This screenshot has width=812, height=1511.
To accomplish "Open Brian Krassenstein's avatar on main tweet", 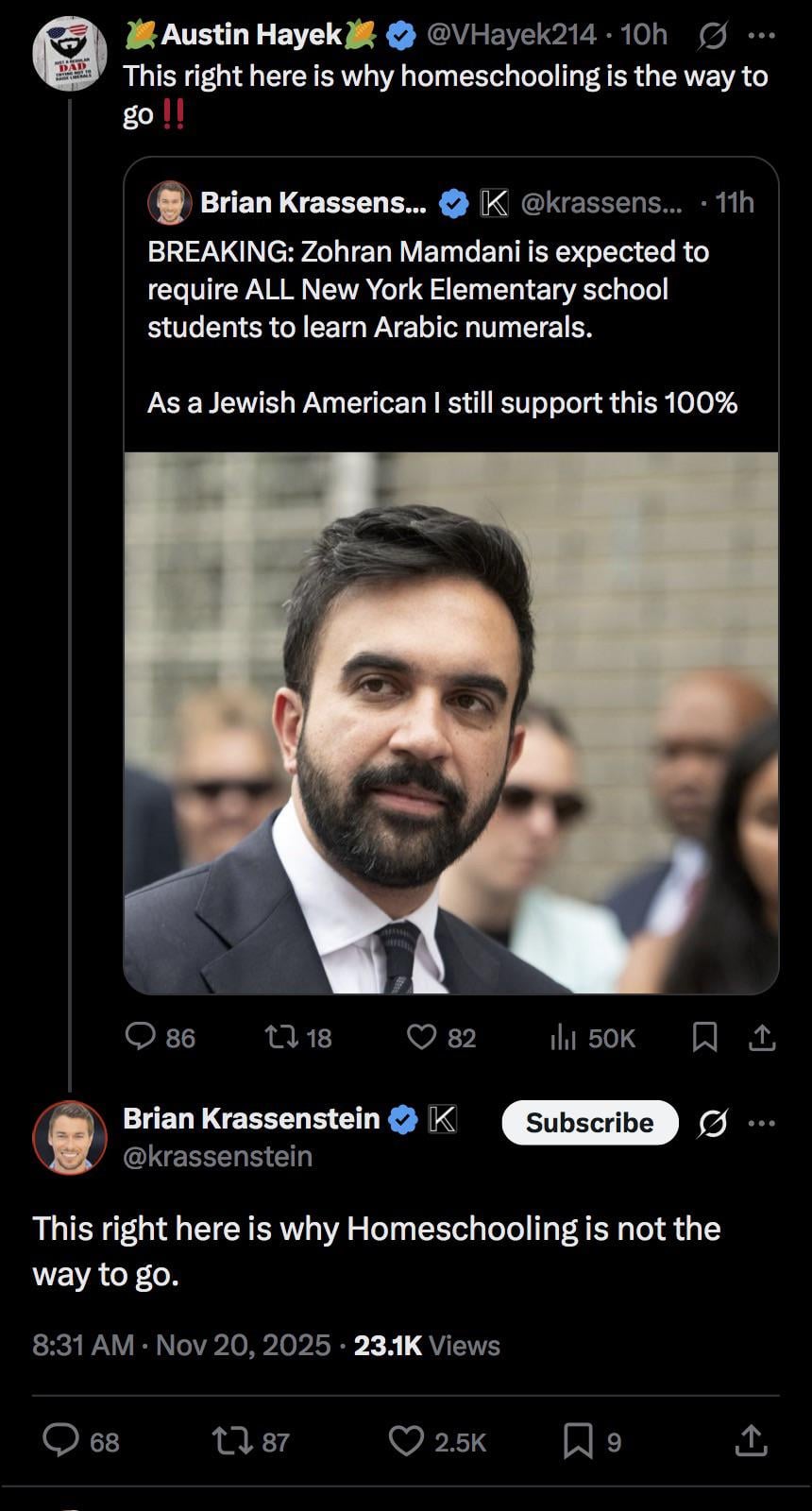I will [70, 1137].
